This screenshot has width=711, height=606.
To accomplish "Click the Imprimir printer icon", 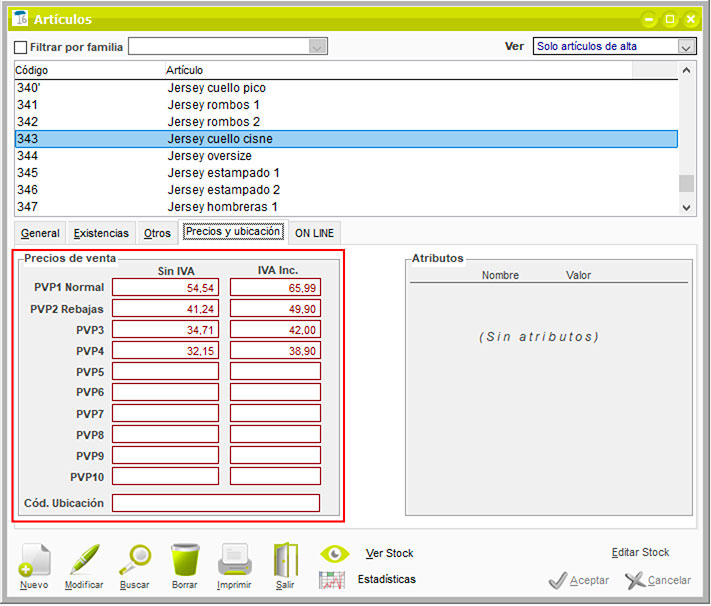I will tap(234, 560).
